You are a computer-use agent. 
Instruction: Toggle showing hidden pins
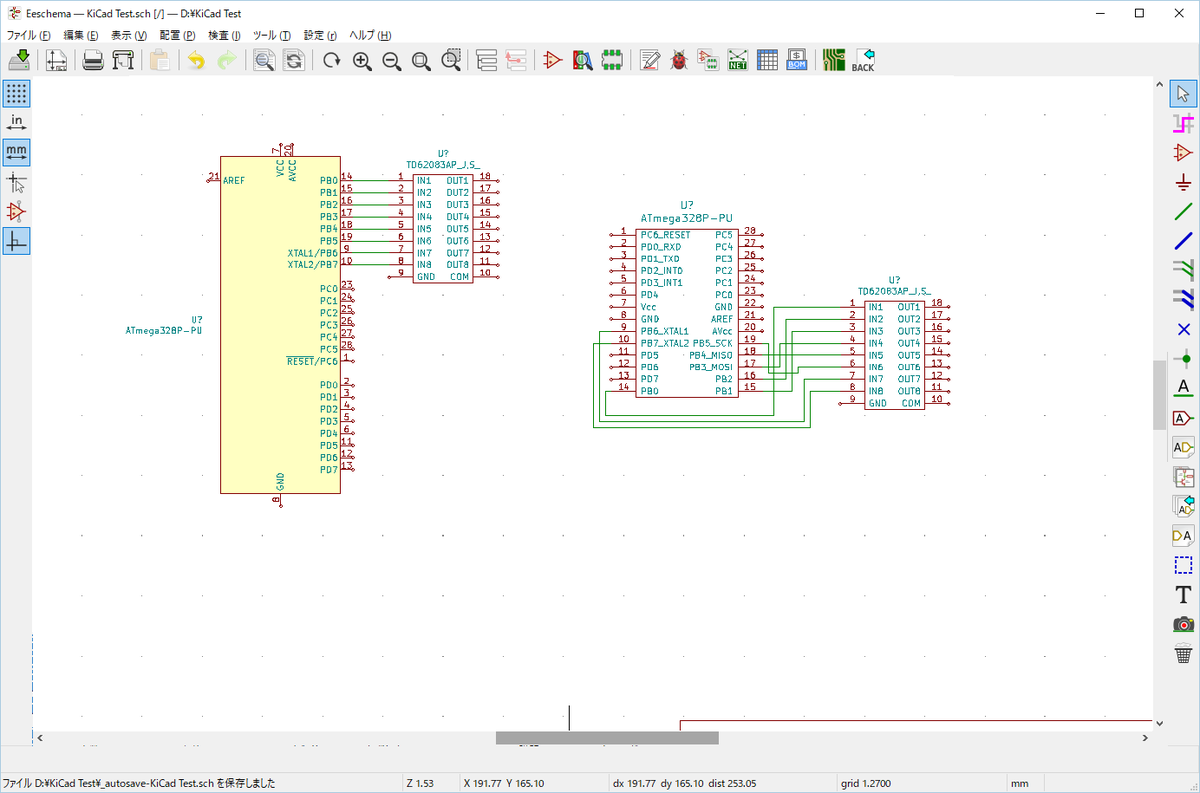[x=16, y=211]
